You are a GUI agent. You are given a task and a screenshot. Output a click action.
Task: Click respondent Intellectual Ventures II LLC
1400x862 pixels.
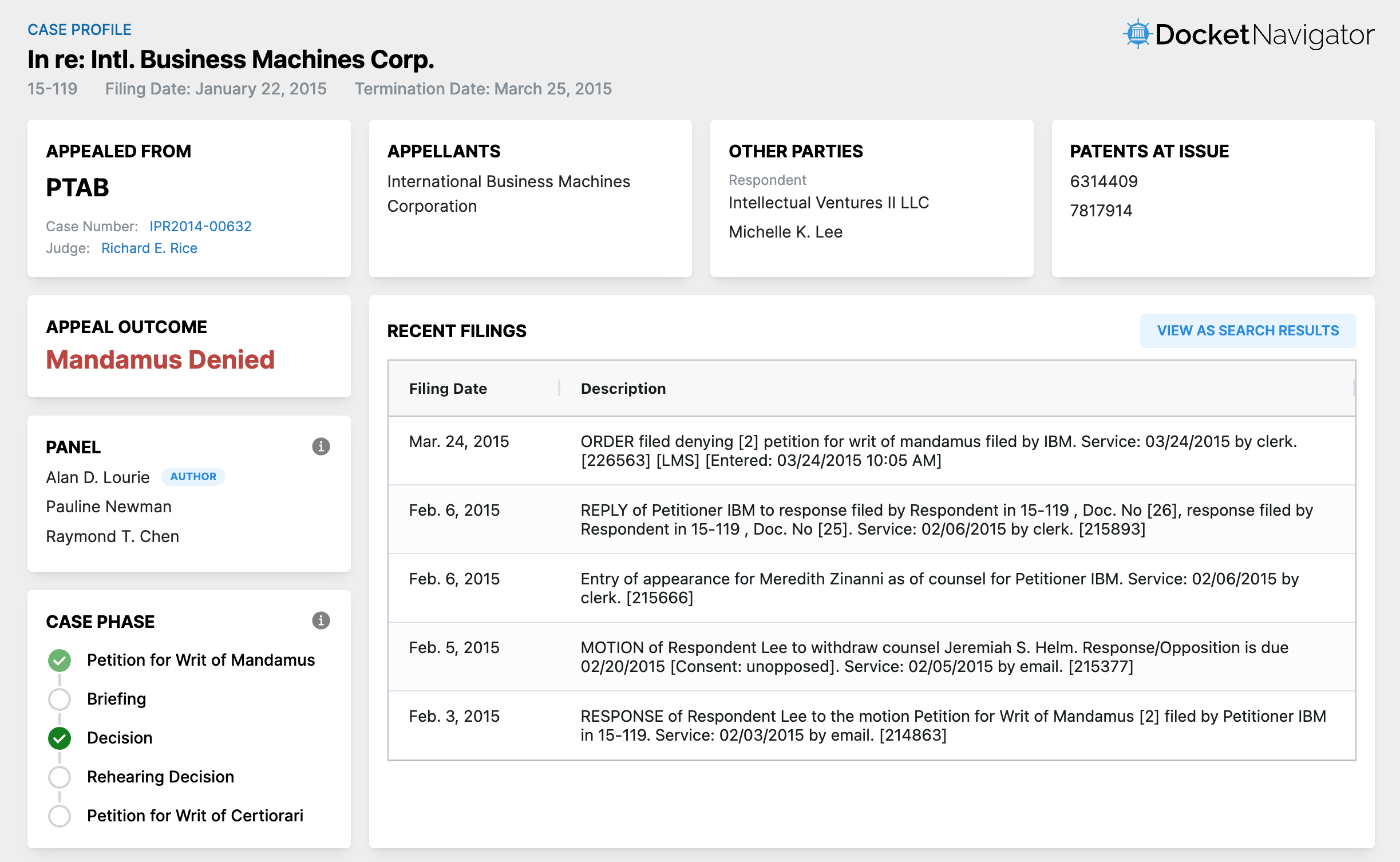[x=829, y=203]
